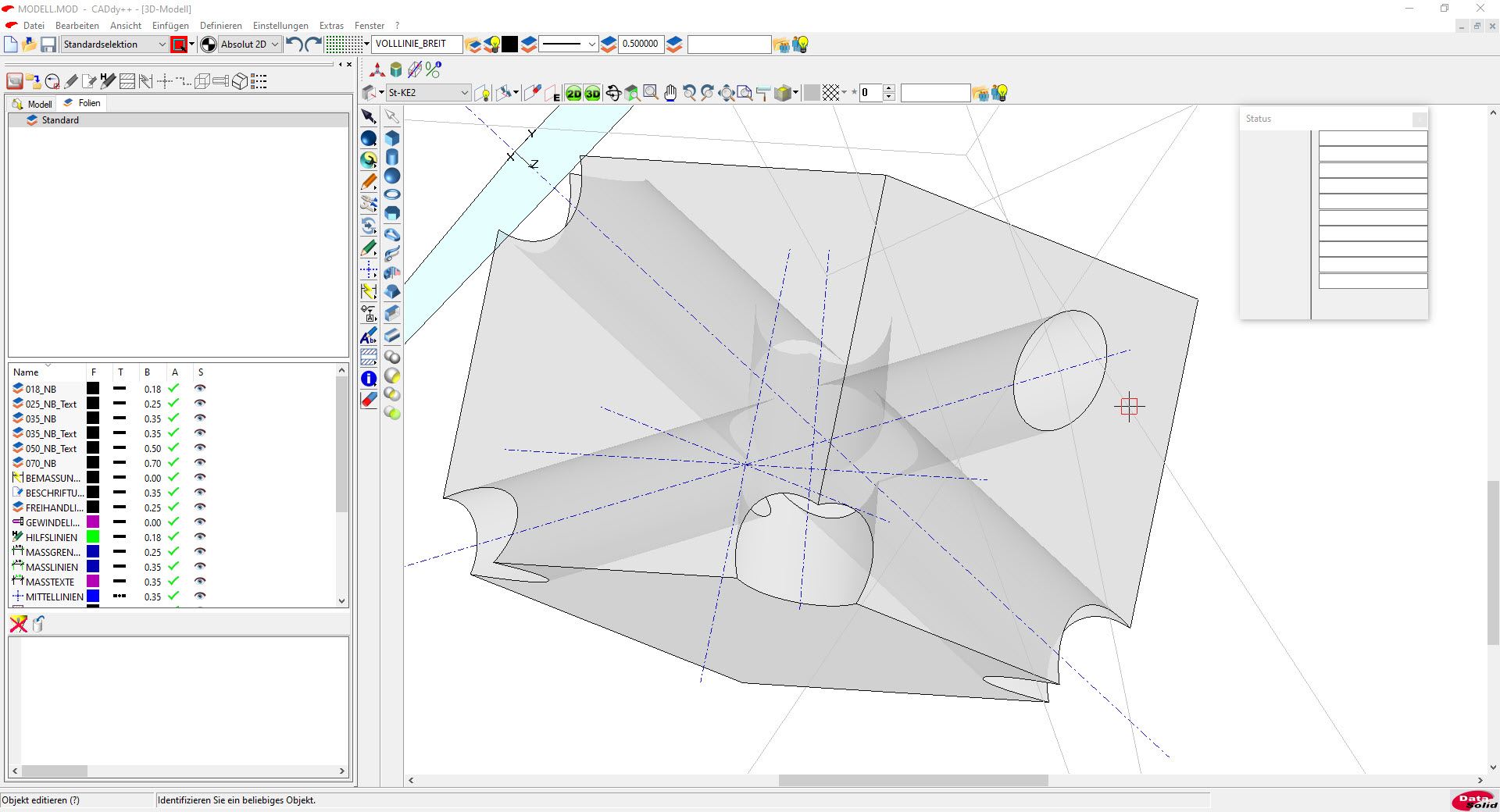
Task: Open the Extras menu
Action: point(331,26)
